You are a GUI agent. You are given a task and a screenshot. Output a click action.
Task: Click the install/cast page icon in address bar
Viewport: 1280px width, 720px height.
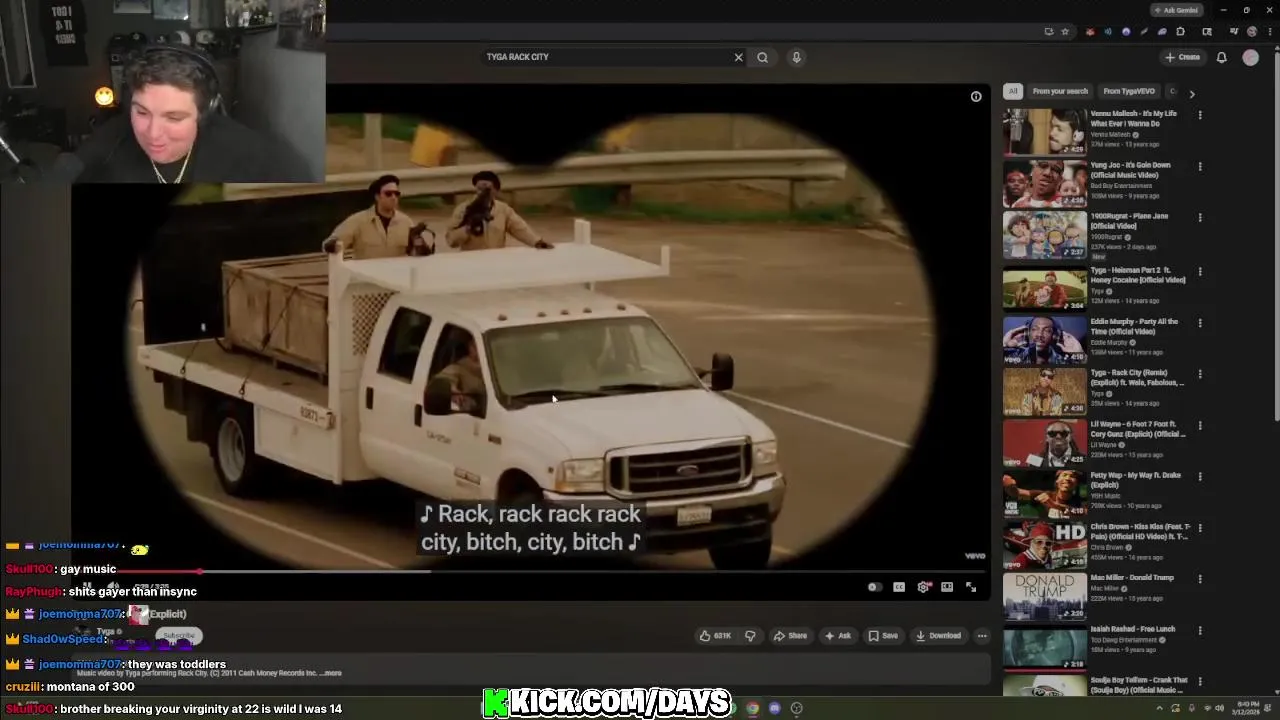click(1048, 32)
